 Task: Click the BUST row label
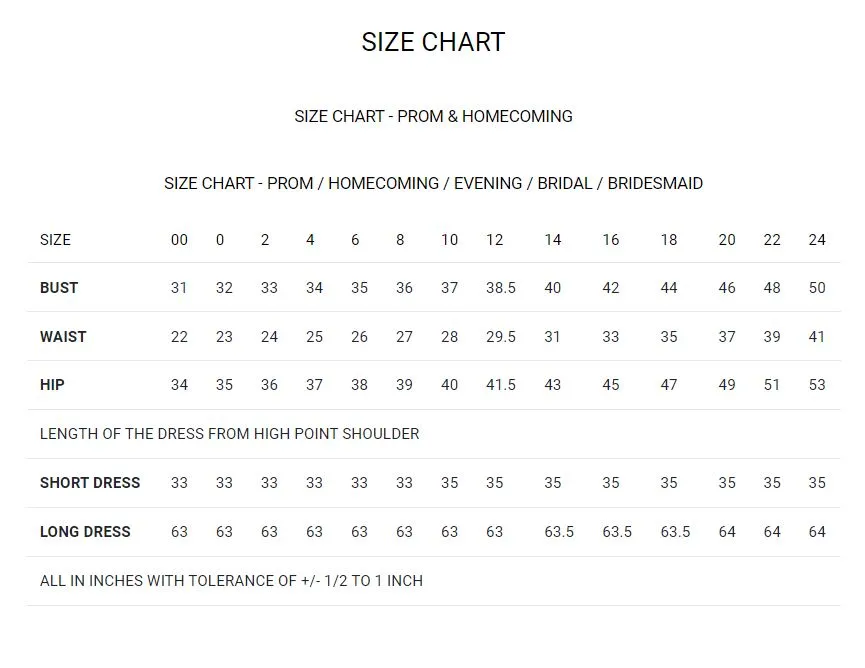click(x=59, y=288)
